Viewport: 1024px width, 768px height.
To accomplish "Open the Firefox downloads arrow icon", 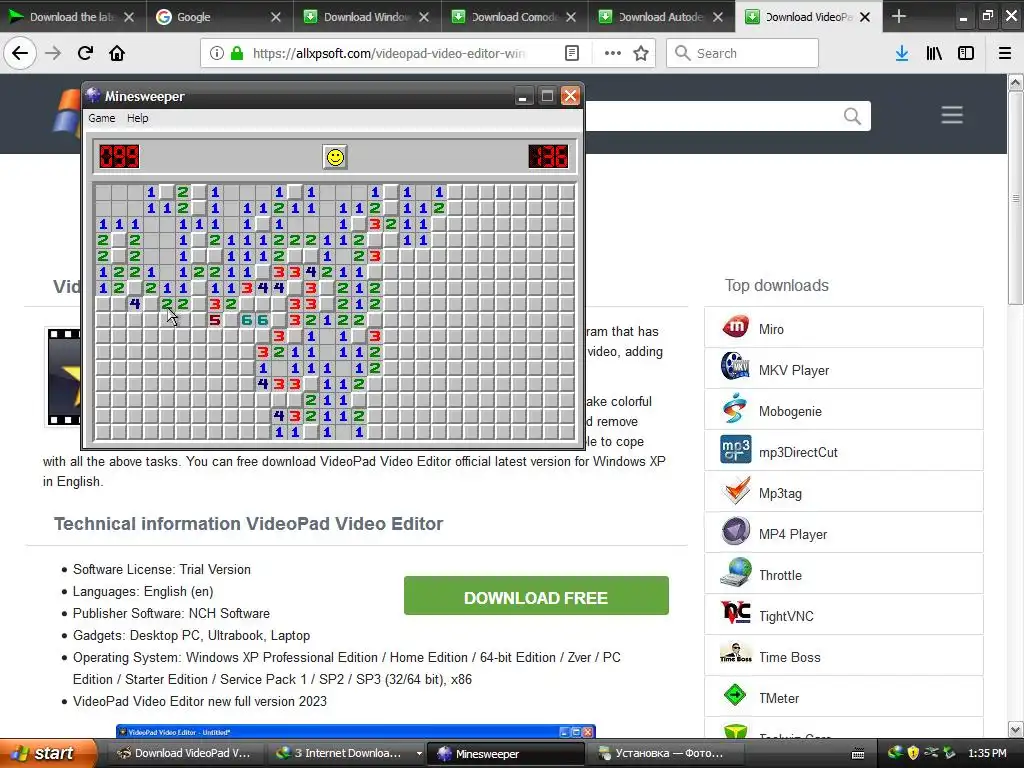I will pos(902,53).
